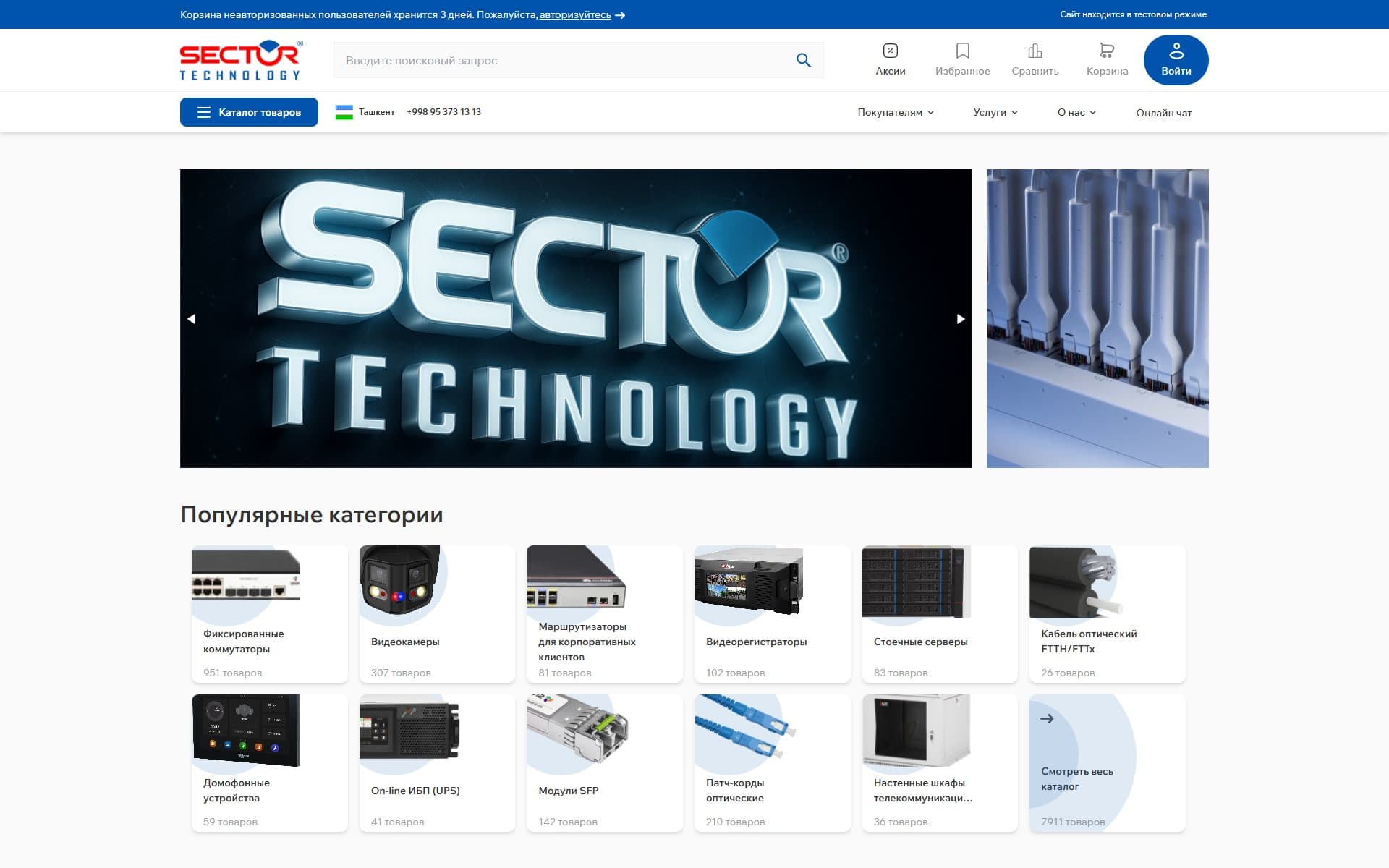The image size is (1389, 868).
Task: Open the Сравнить compare icon
Action: [x=1035, y=59]
